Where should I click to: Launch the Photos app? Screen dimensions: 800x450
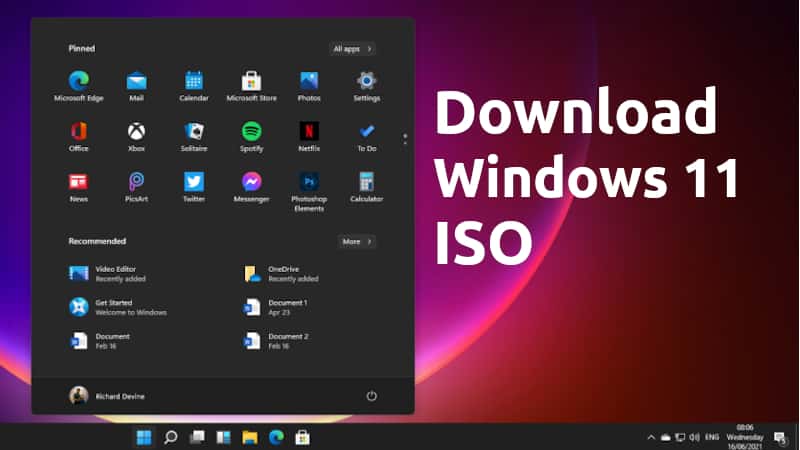pos(309,86)
